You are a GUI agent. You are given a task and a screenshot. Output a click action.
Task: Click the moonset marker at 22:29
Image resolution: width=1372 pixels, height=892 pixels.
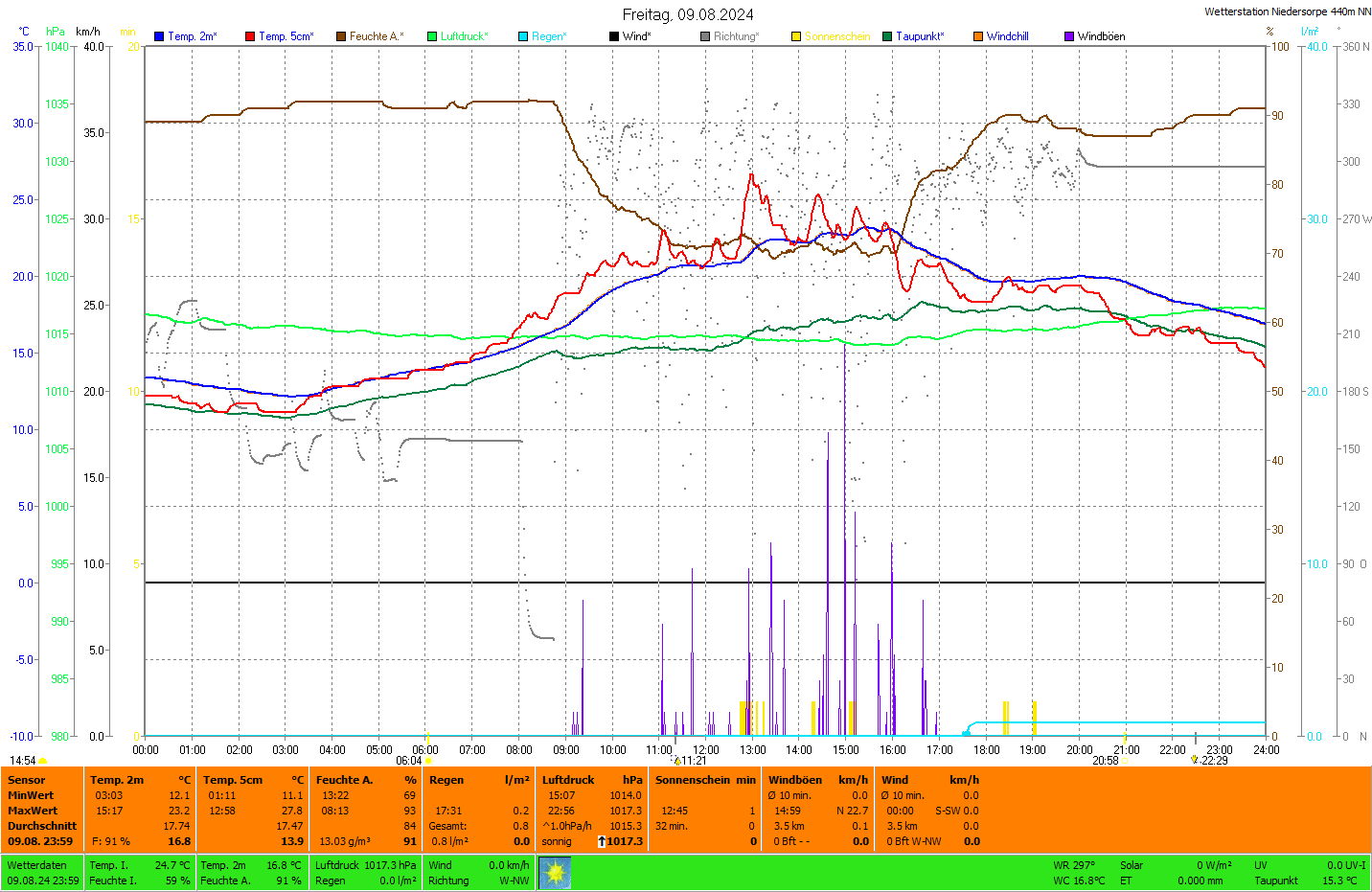coord(1195,760)
